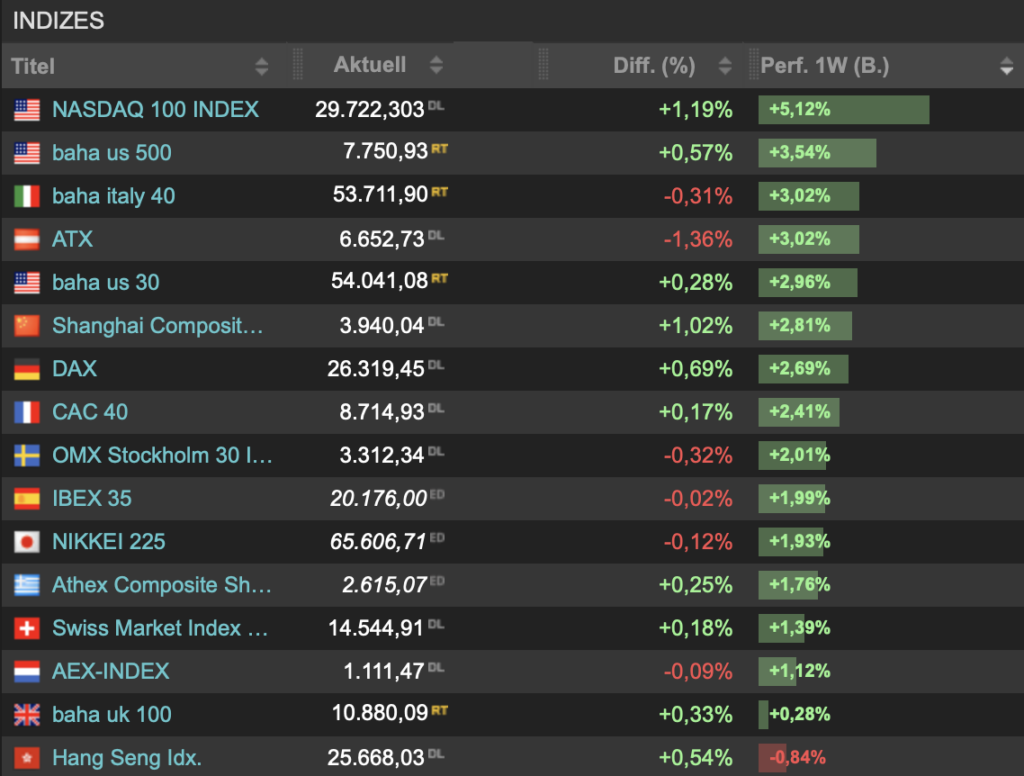Open Shanghai Composite link

pos(157,325)
